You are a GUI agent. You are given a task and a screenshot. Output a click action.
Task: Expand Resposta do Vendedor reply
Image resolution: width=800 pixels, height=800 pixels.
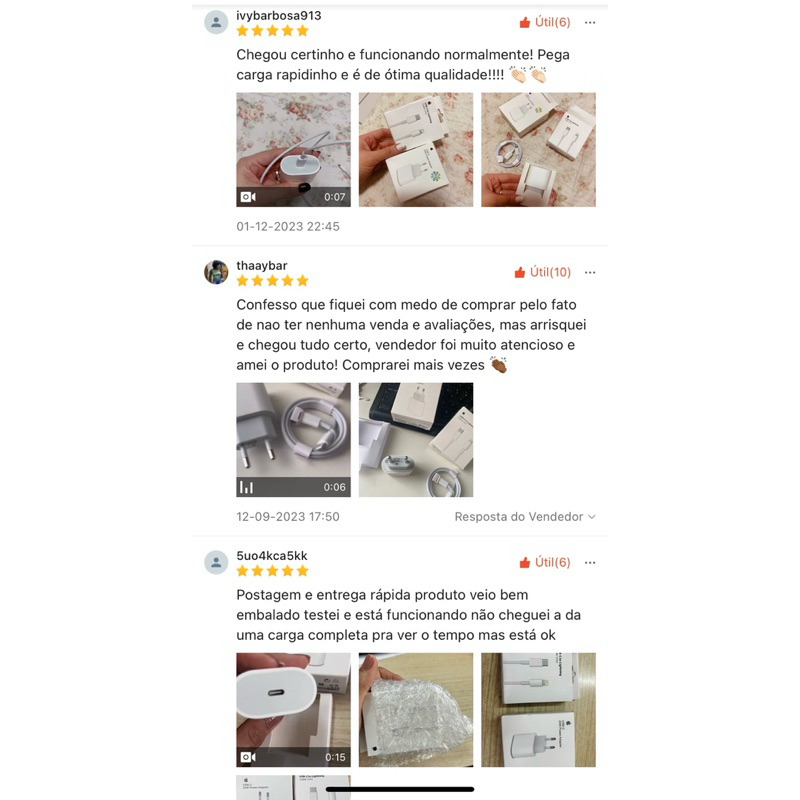(525, 516)
